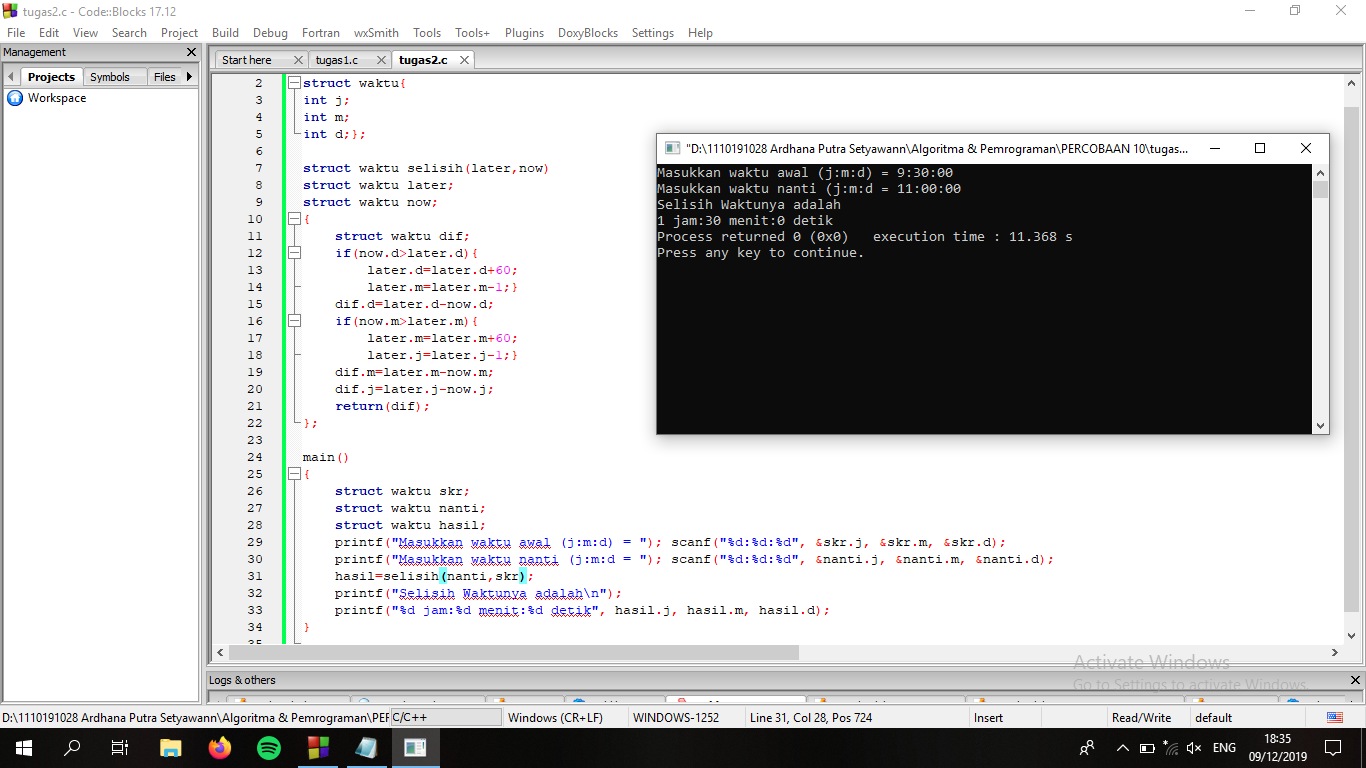Viewport: 1366px width, 768px height.
Task: Switch to the Symbols tab in Management
Action: [110, 77]
